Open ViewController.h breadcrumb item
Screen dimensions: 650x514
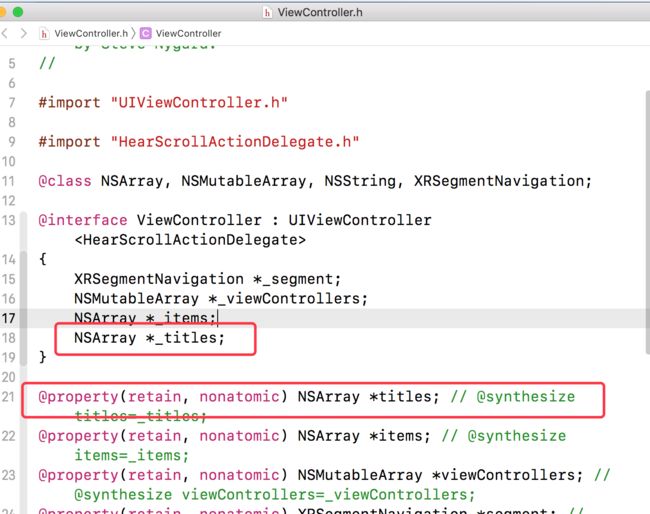91,34
